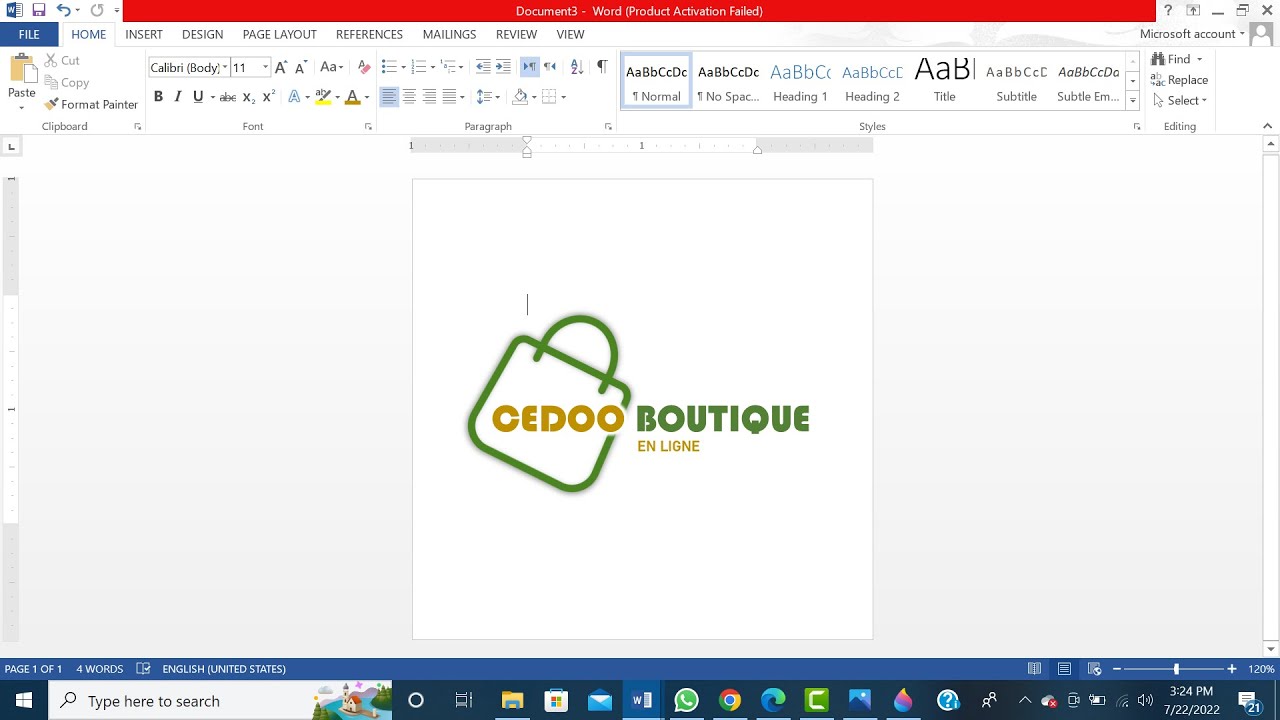Open Microsoft Edge from the taskbar
This screenshot has height=720, width=1280.
coord(773,700)
